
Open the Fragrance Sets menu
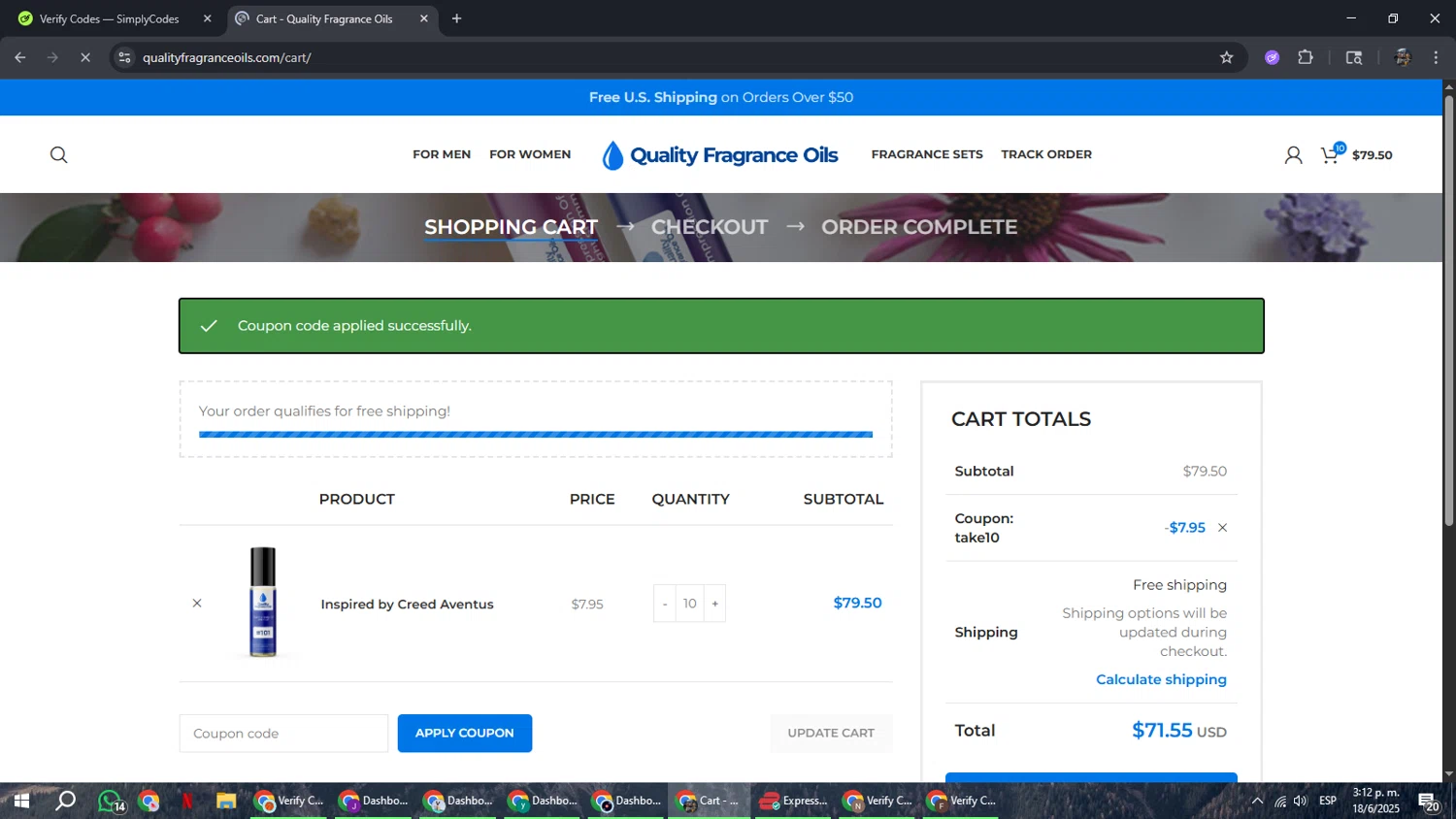point(927,154)
